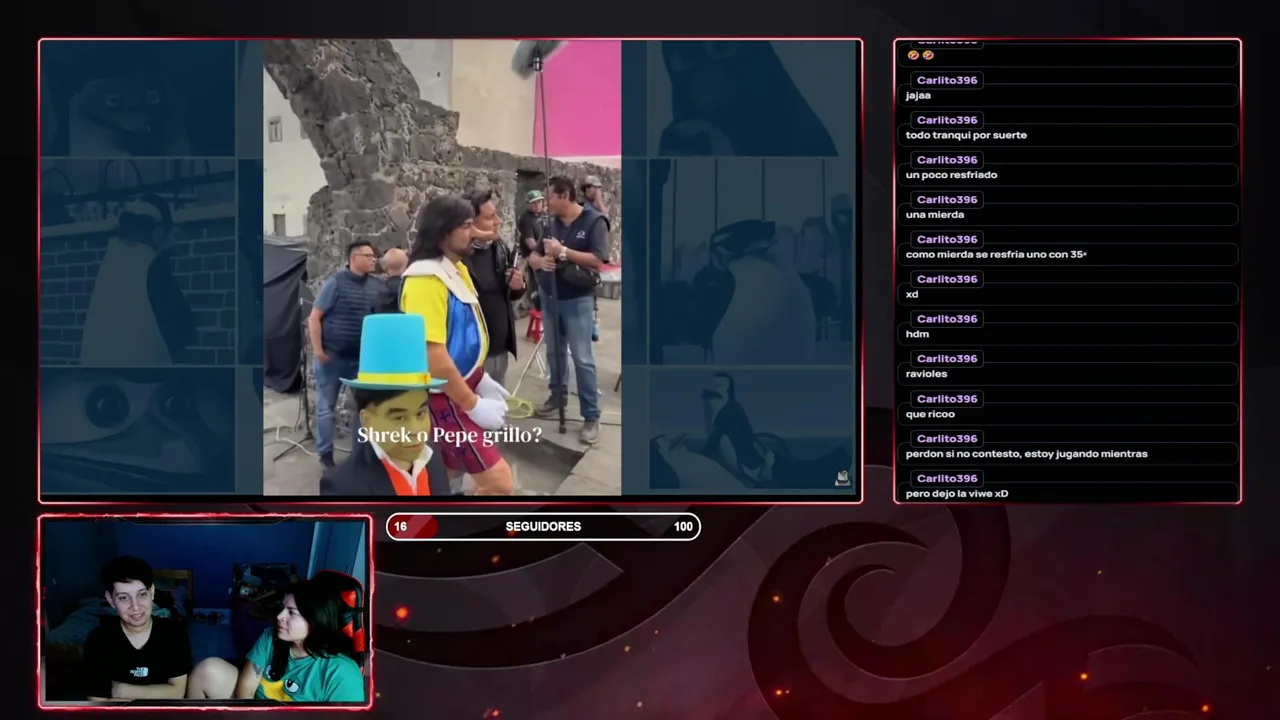Viewport: 1280px width, 720px height.
Task: Click the goal target "100" on follower bar
Action: 683,526
